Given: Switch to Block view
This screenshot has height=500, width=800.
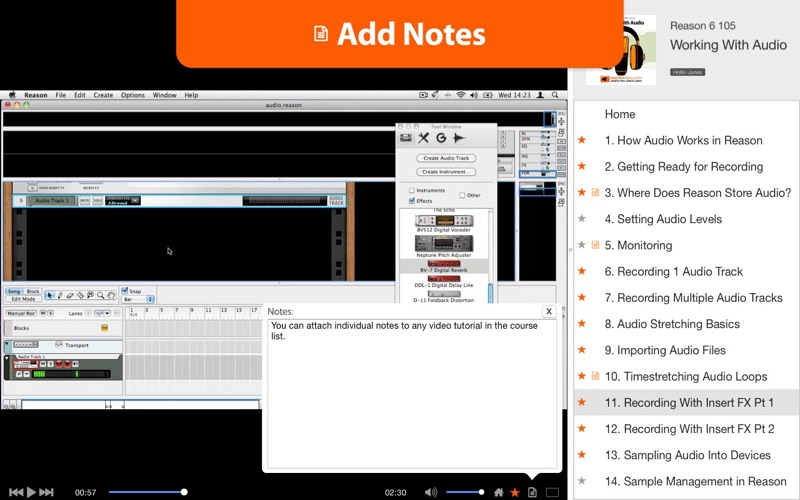Looking at the screenshot, I should pyautogui.click(x=33, y=291).
